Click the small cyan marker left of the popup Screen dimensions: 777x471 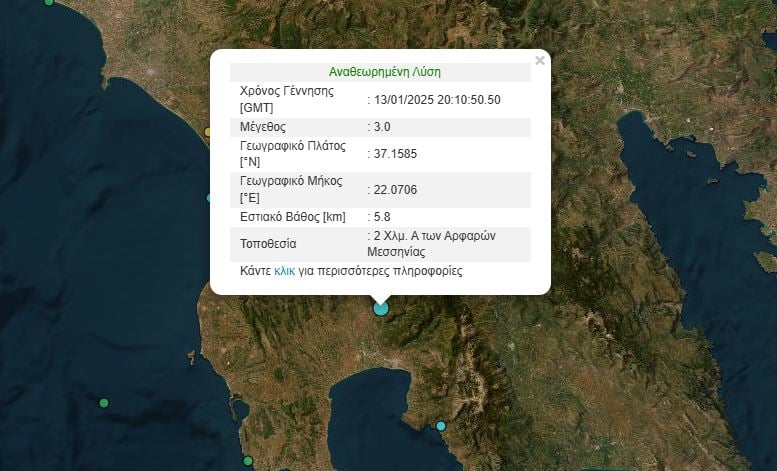(209, 198)
